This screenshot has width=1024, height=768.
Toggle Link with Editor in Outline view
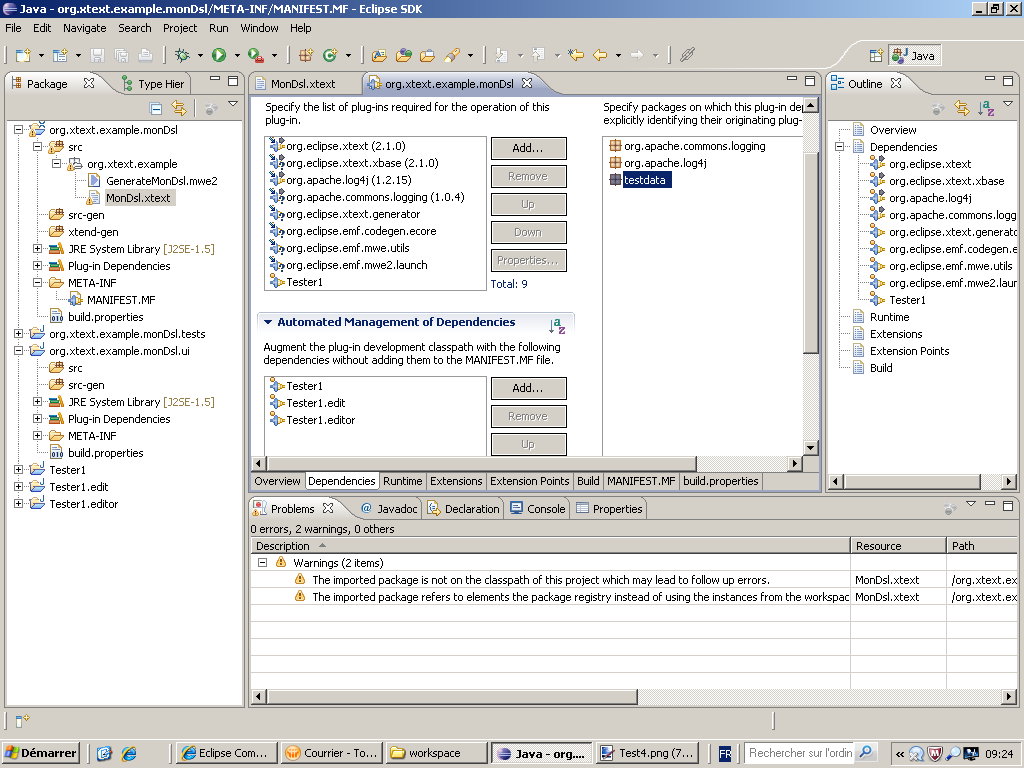pyautogui.click(x=961, y=108)
